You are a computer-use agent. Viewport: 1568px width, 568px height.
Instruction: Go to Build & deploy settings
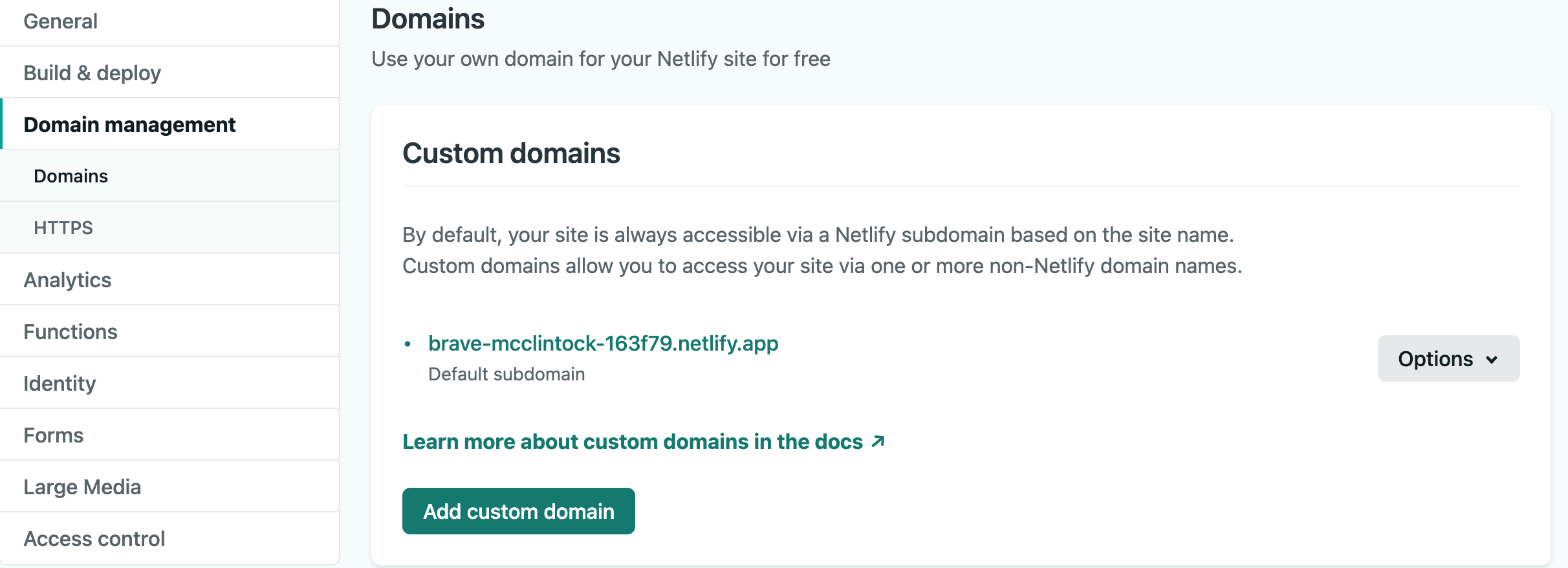(x=92, y=73)
